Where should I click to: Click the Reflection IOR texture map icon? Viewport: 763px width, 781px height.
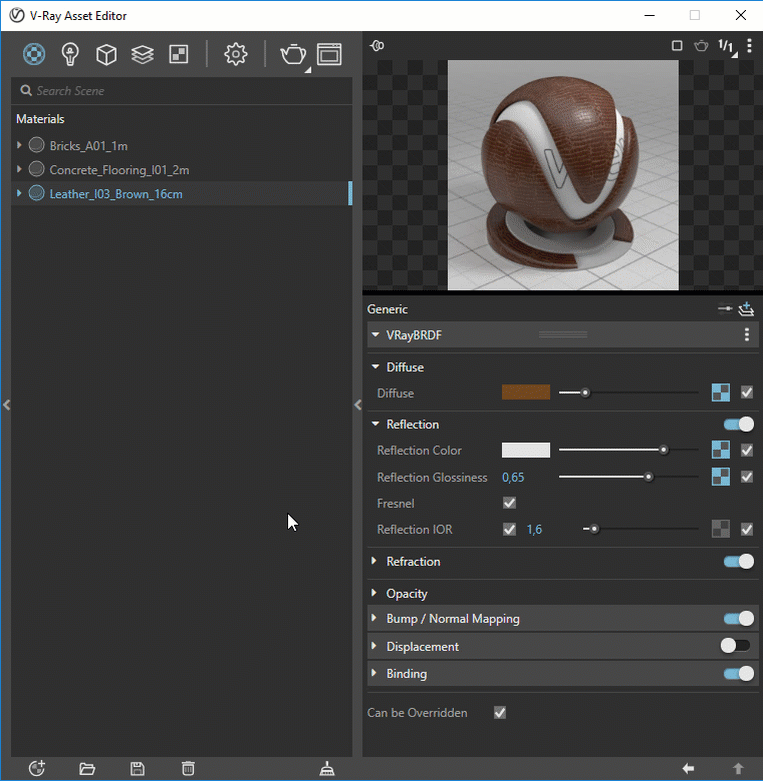pyautogui.click(x=721, y=529)
